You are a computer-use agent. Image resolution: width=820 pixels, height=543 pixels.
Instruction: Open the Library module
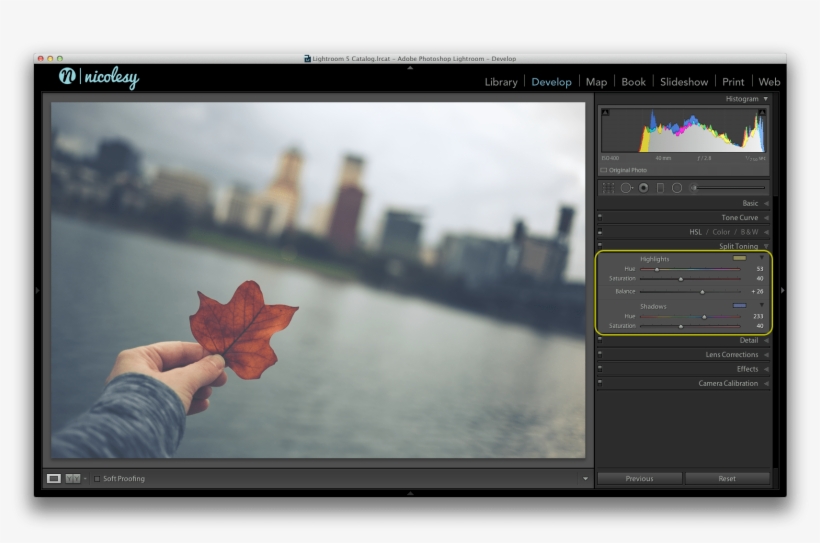pos(501,82)
